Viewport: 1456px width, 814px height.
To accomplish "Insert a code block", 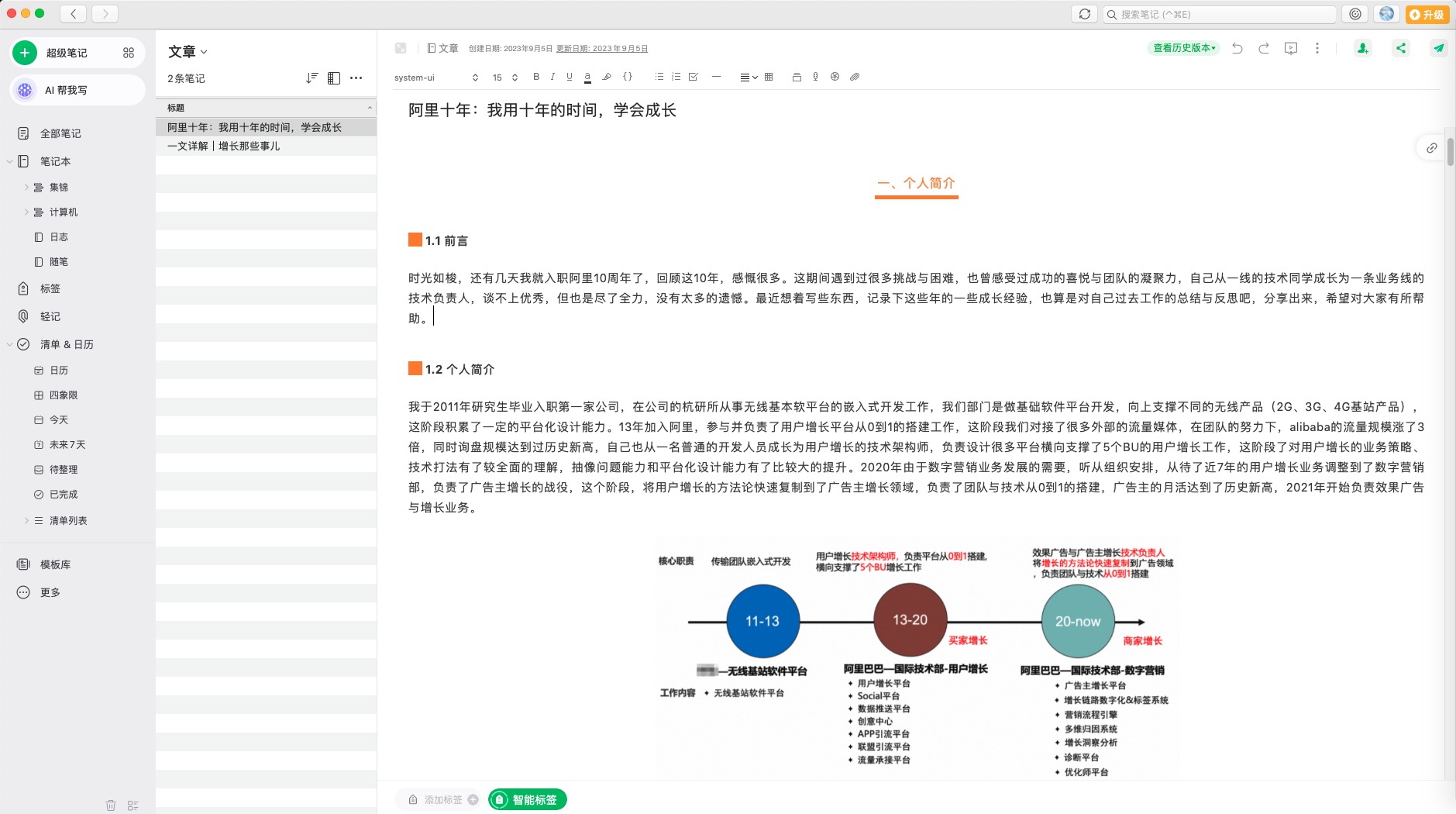I will 628,77.
